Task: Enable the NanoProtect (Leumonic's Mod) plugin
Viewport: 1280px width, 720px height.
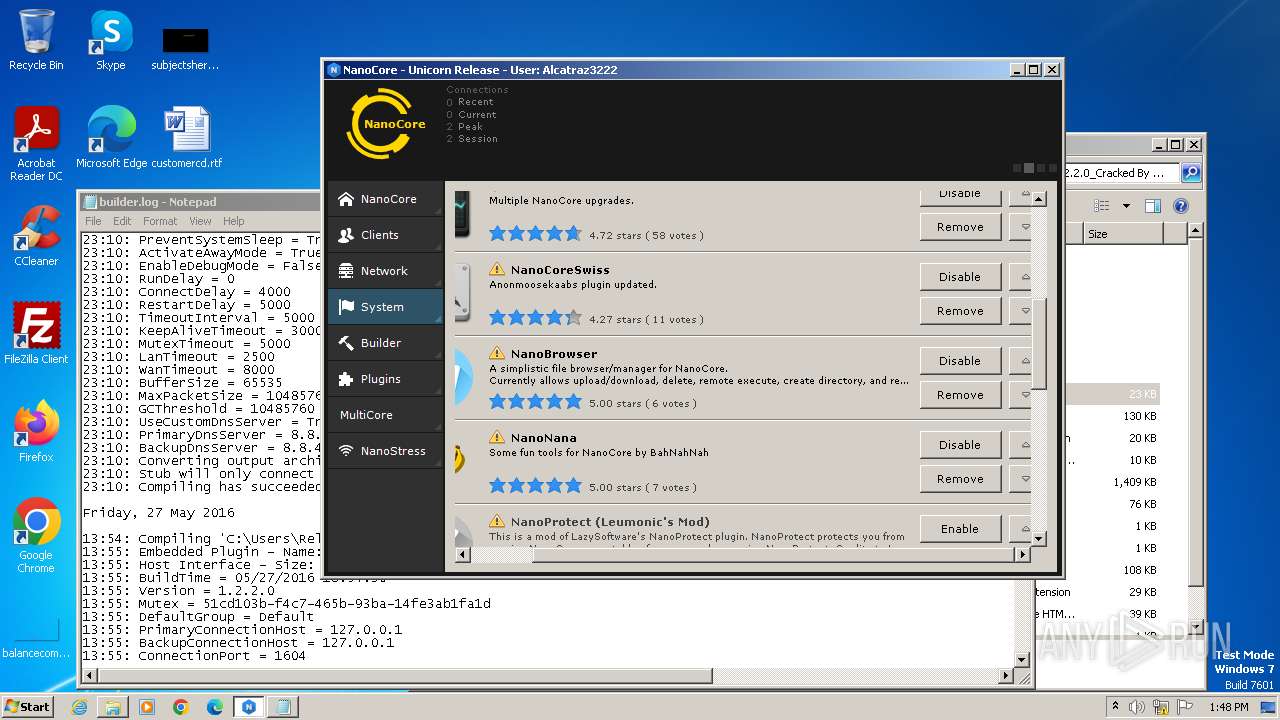Action: [960, 529]
